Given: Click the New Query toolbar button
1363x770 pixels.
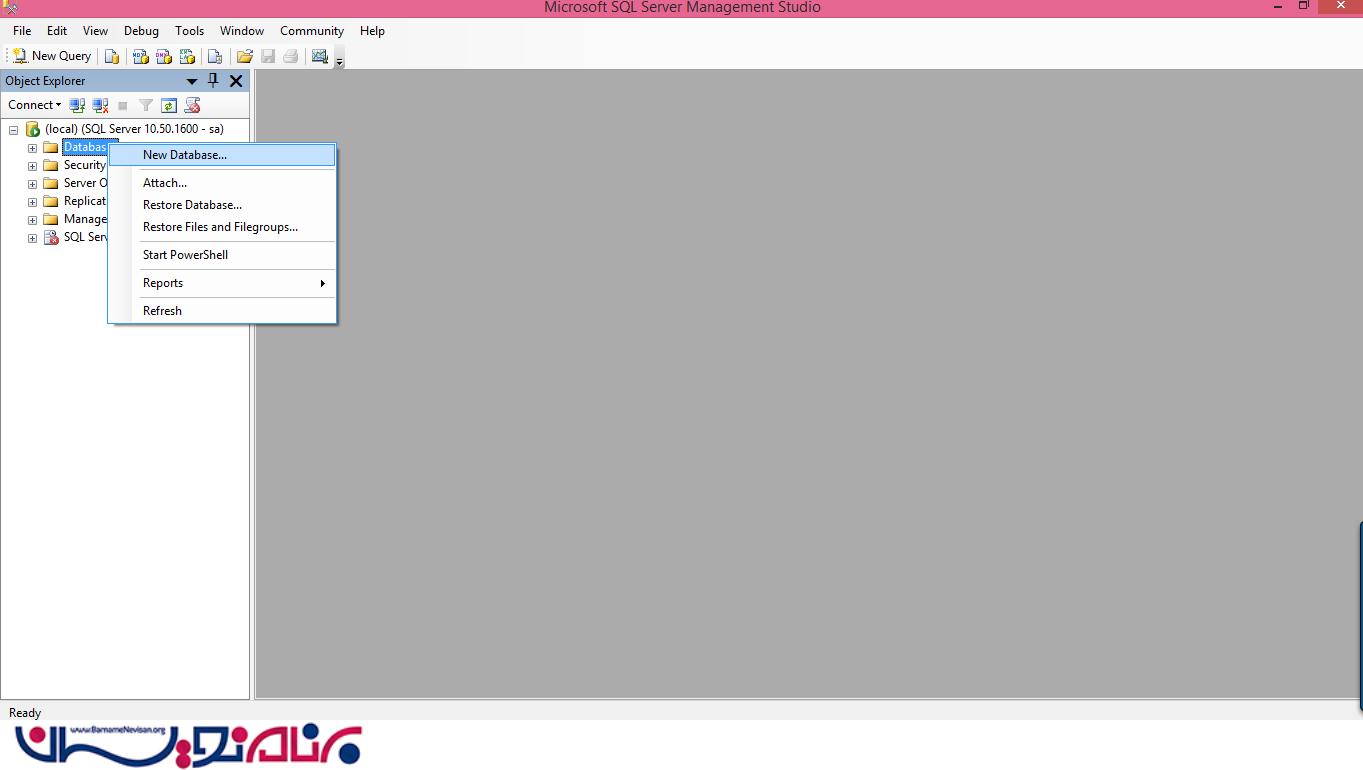Looking at the screenshot, I should (52, 56).
